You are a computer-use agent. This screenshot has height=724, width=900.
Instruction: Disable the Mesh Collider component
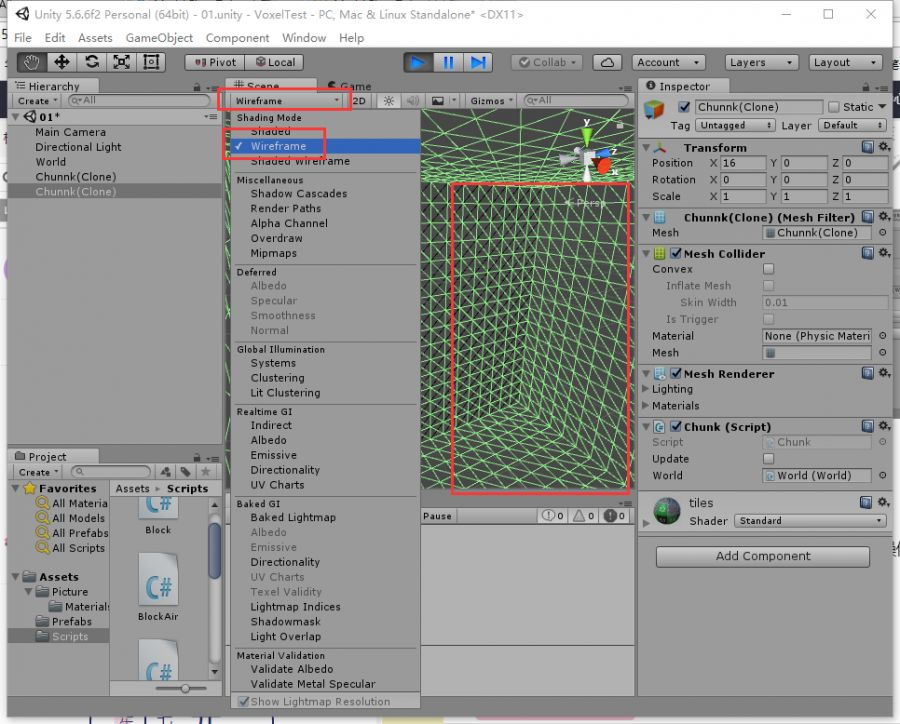[x=676, y=253]
